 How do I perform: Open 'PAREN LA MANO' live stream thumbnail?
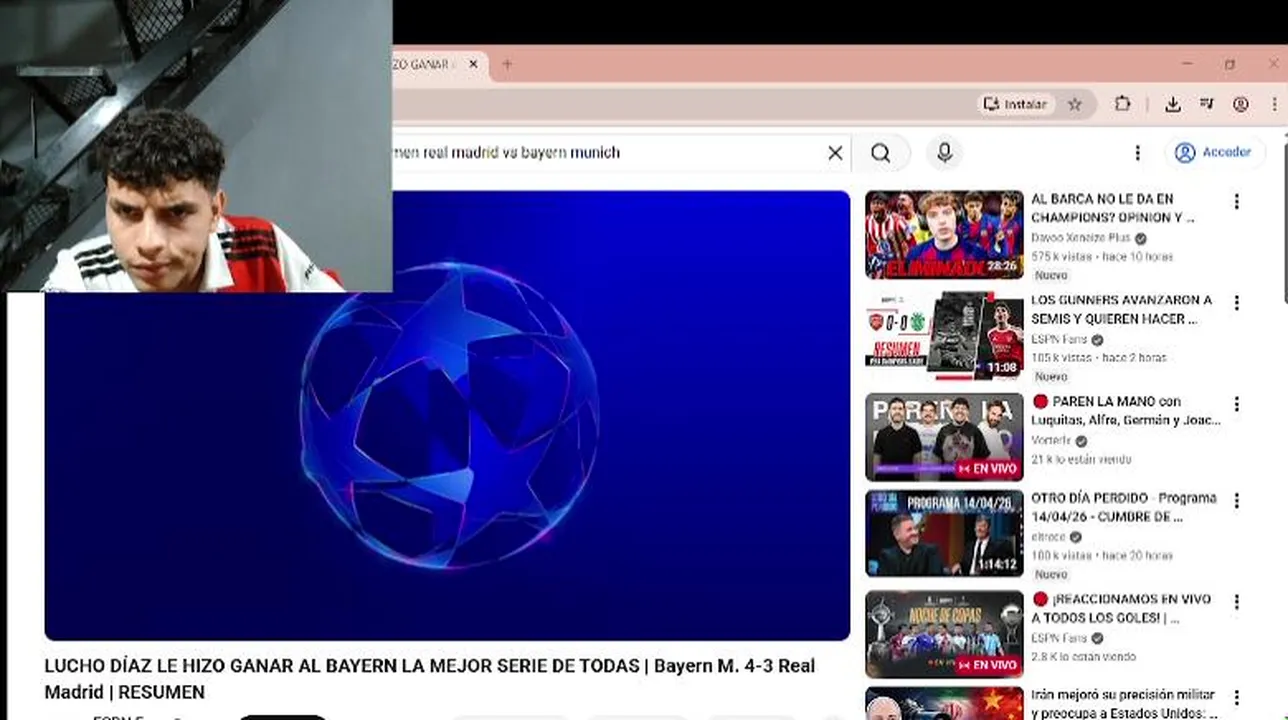point(944,437)
